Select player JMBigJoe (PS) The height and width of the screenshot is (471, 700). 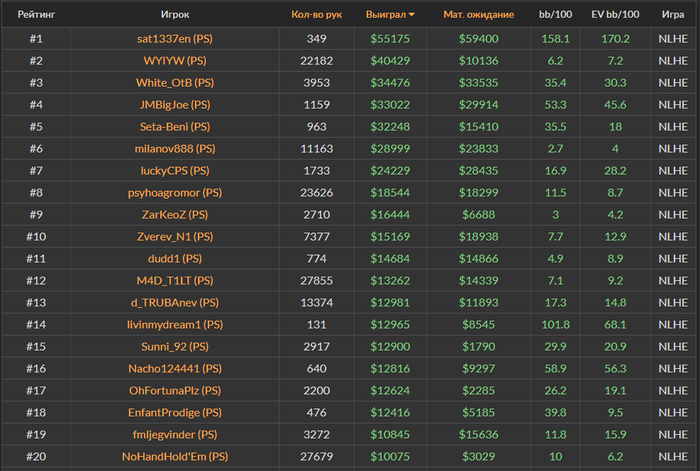[x=175, y=105]
